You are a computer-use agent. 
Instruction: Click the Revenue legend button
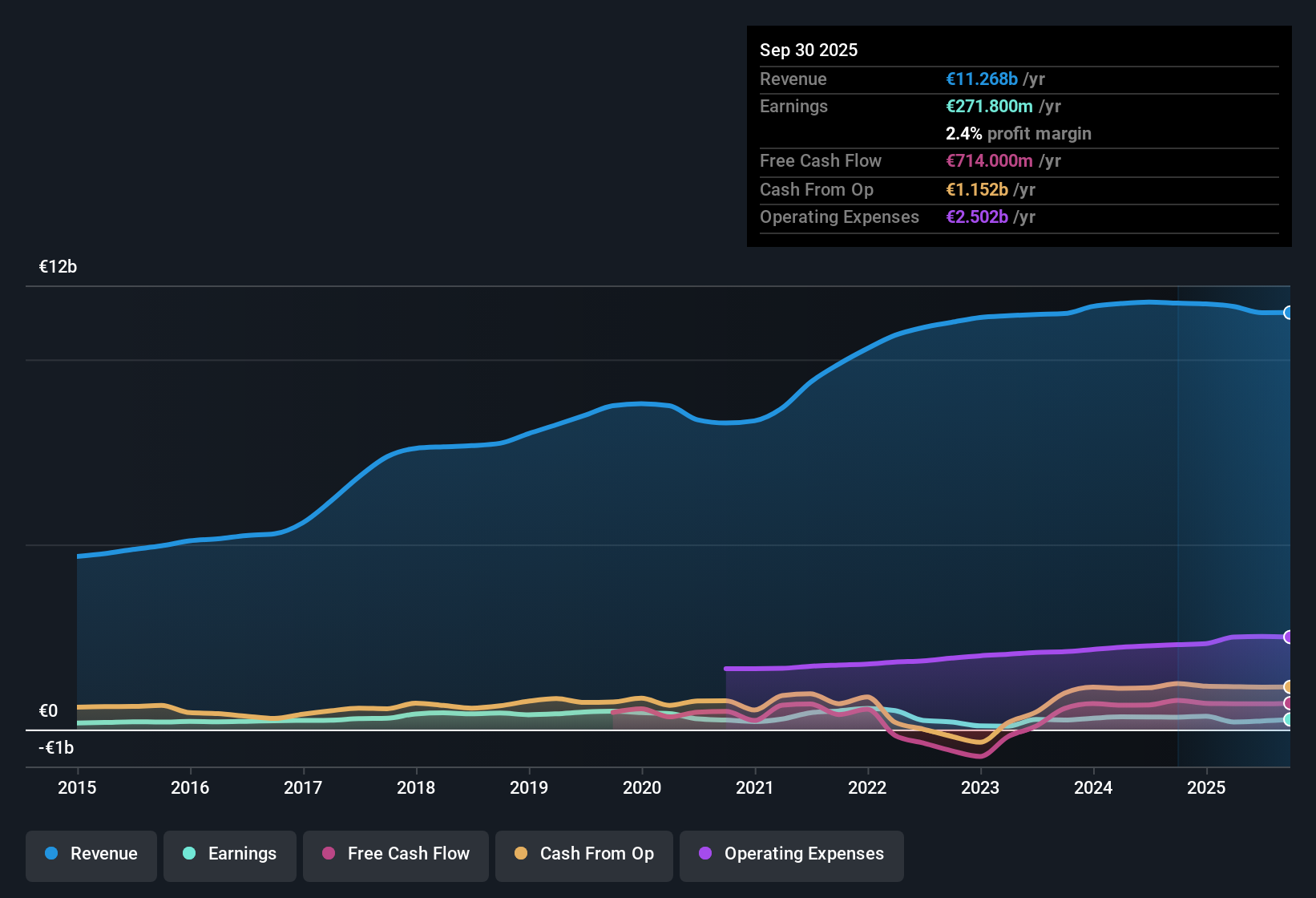(x=91, y=855)
